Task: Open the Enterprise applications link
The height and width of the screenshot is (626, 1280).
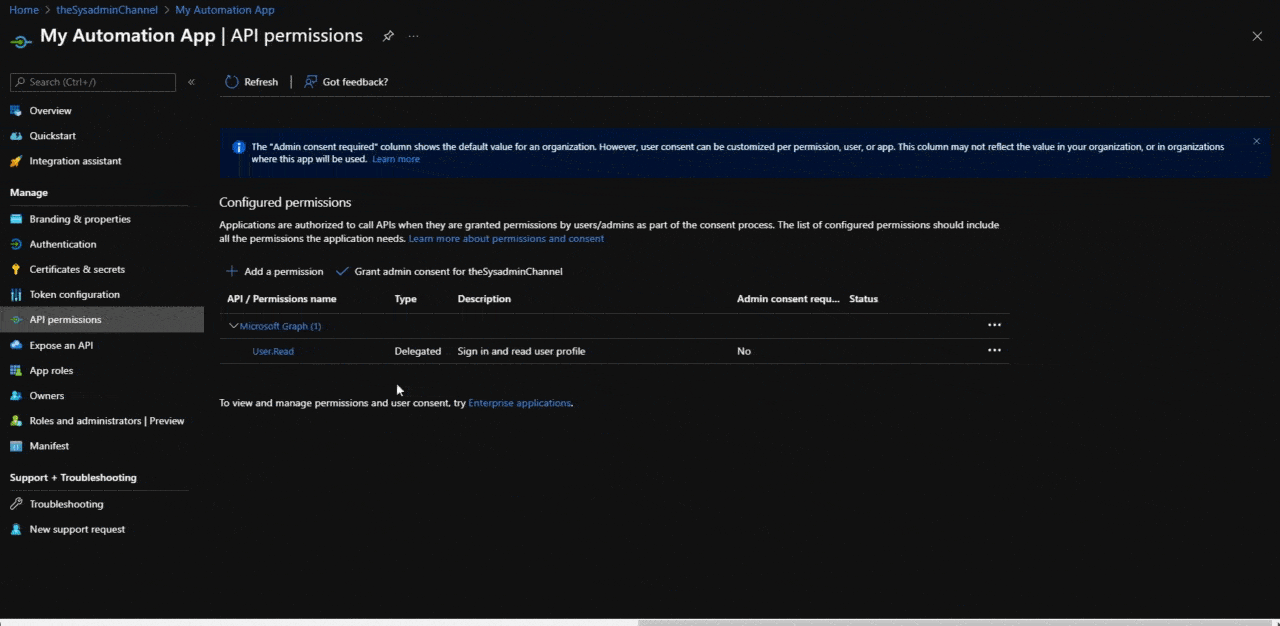Action: [519, 402]
